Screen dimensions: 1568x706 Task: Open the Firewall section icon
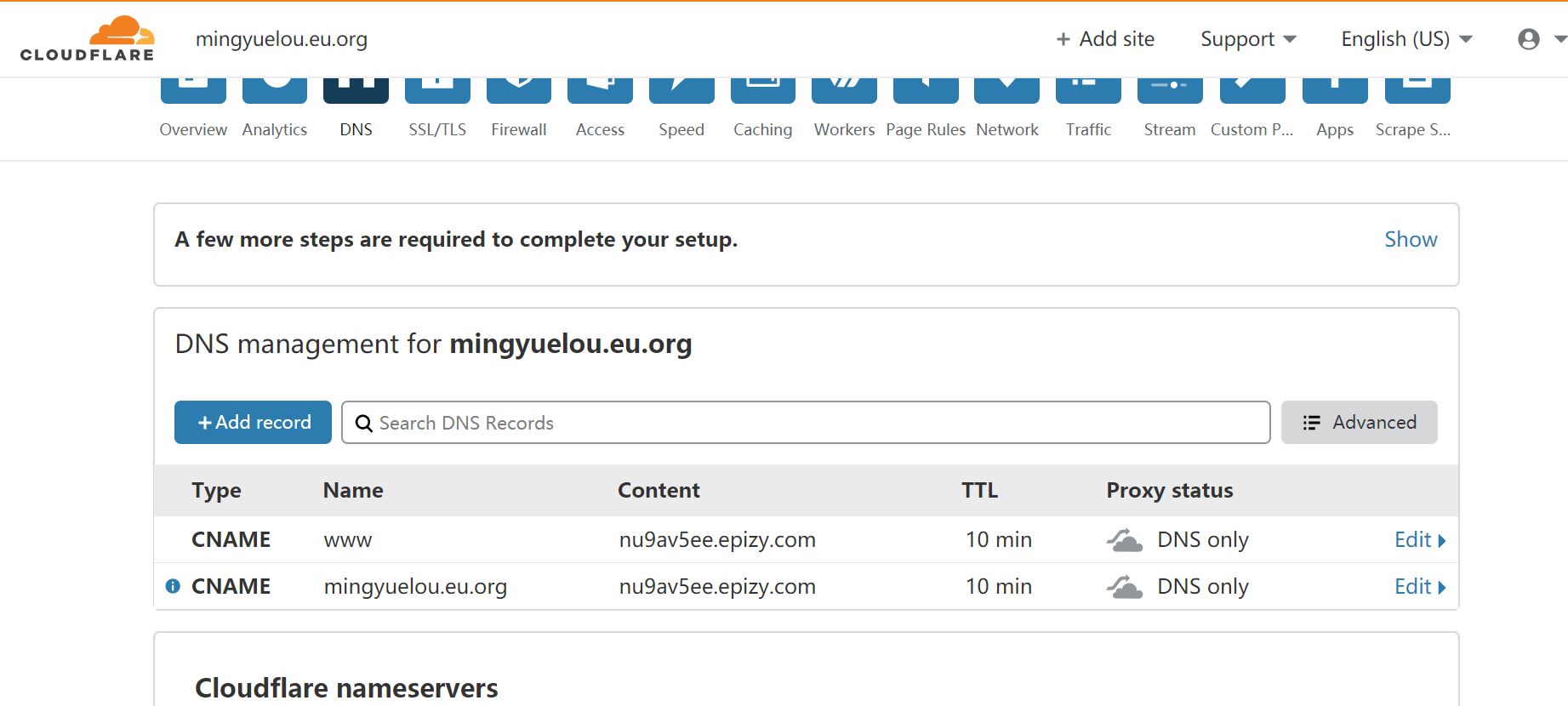tap(519, 90)
